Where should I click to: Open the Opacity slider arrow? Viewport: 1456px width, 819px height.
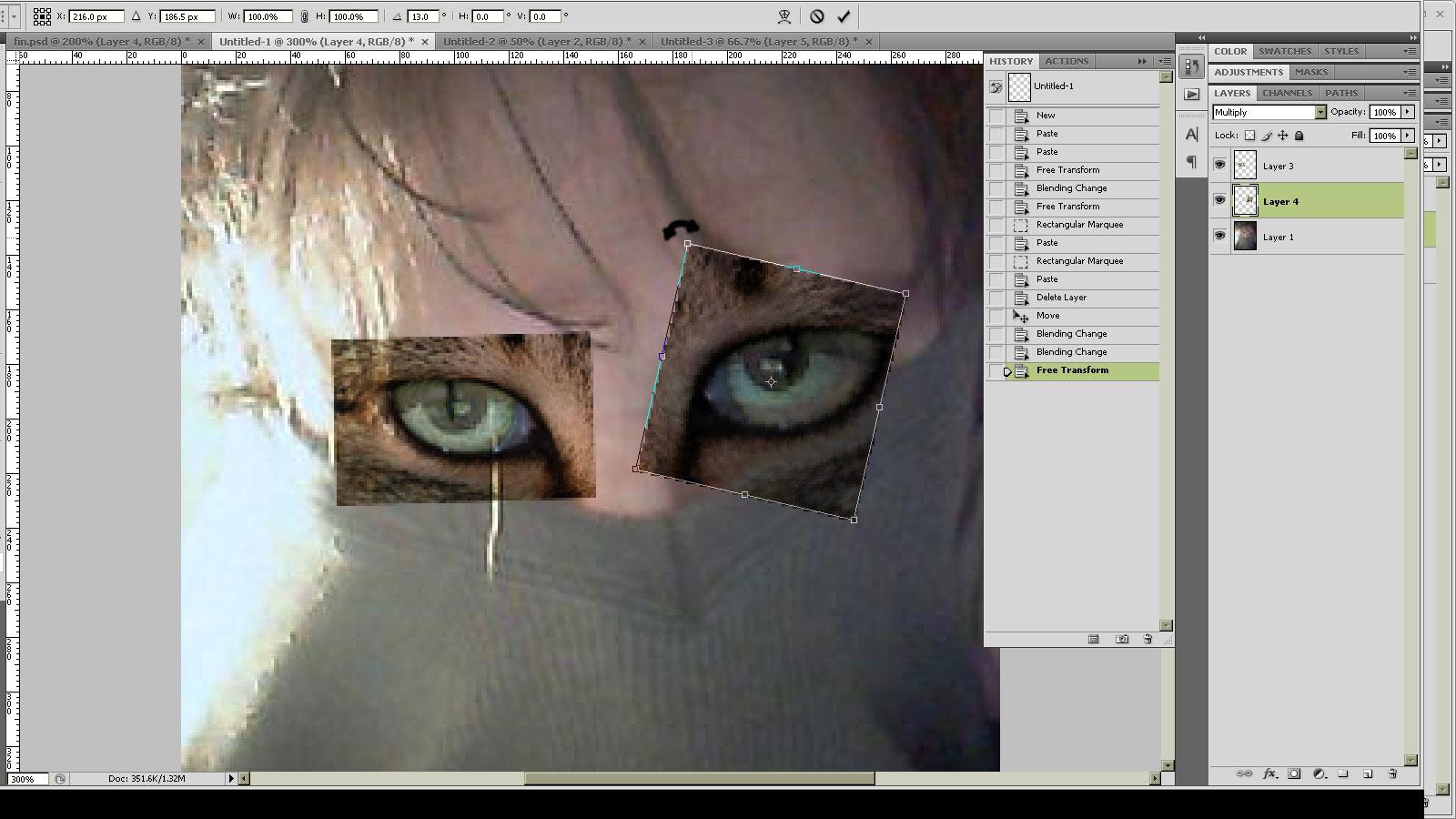(x=1408, y=112)
